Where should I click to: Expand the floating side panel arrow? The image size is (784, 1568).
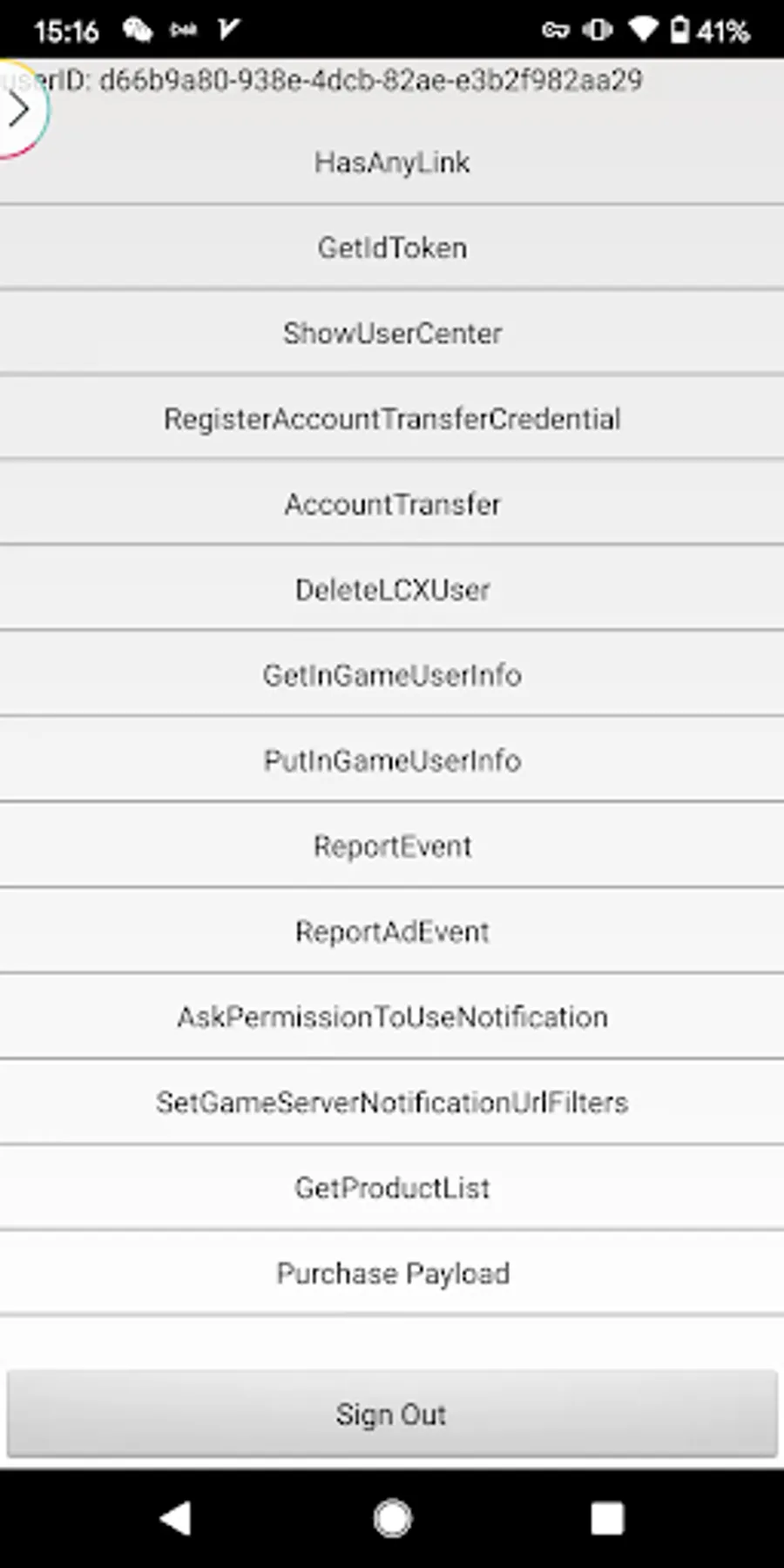pos(19,111)
